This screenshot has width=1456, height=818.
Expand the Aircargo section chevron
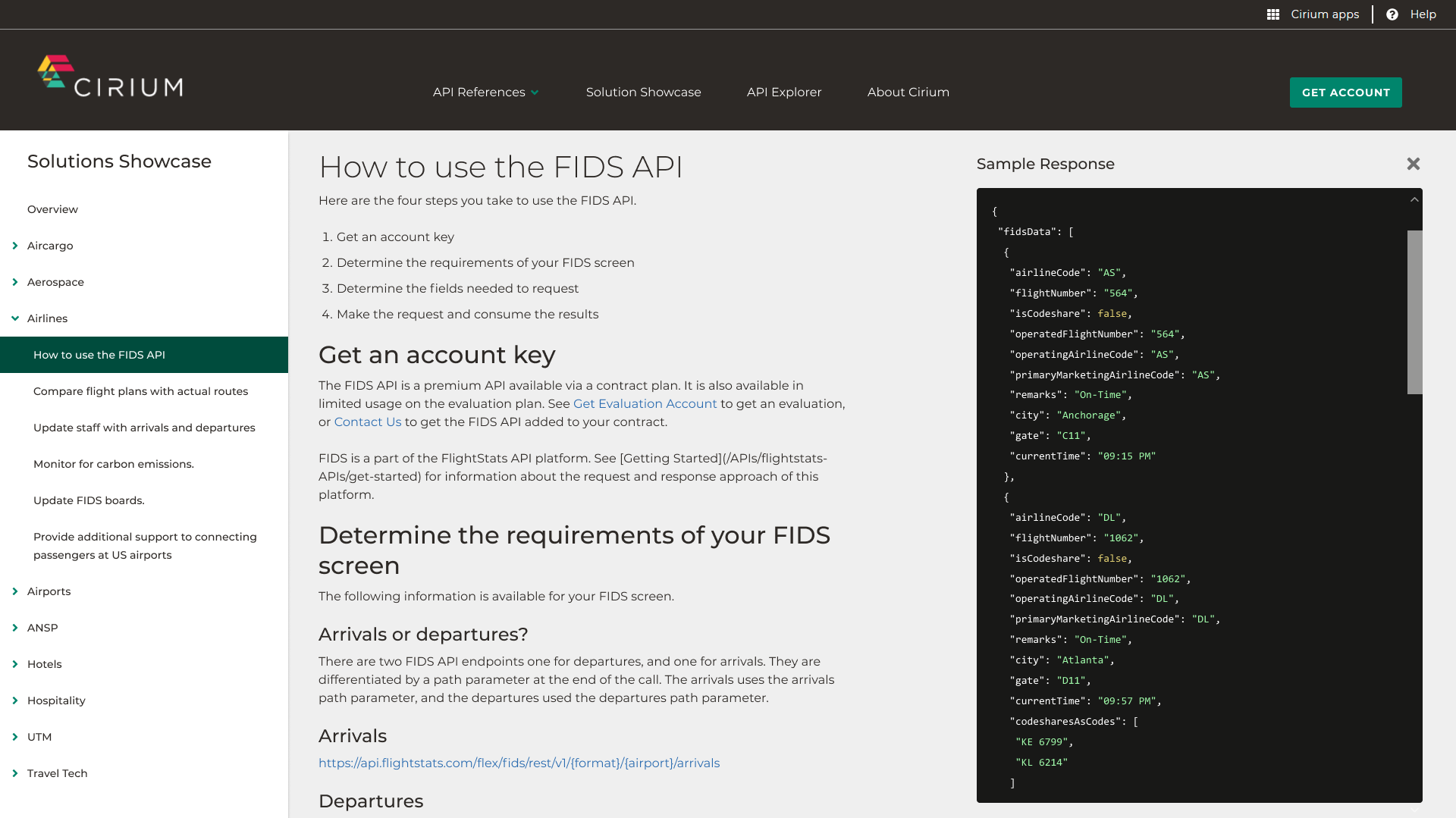point(15,246)
